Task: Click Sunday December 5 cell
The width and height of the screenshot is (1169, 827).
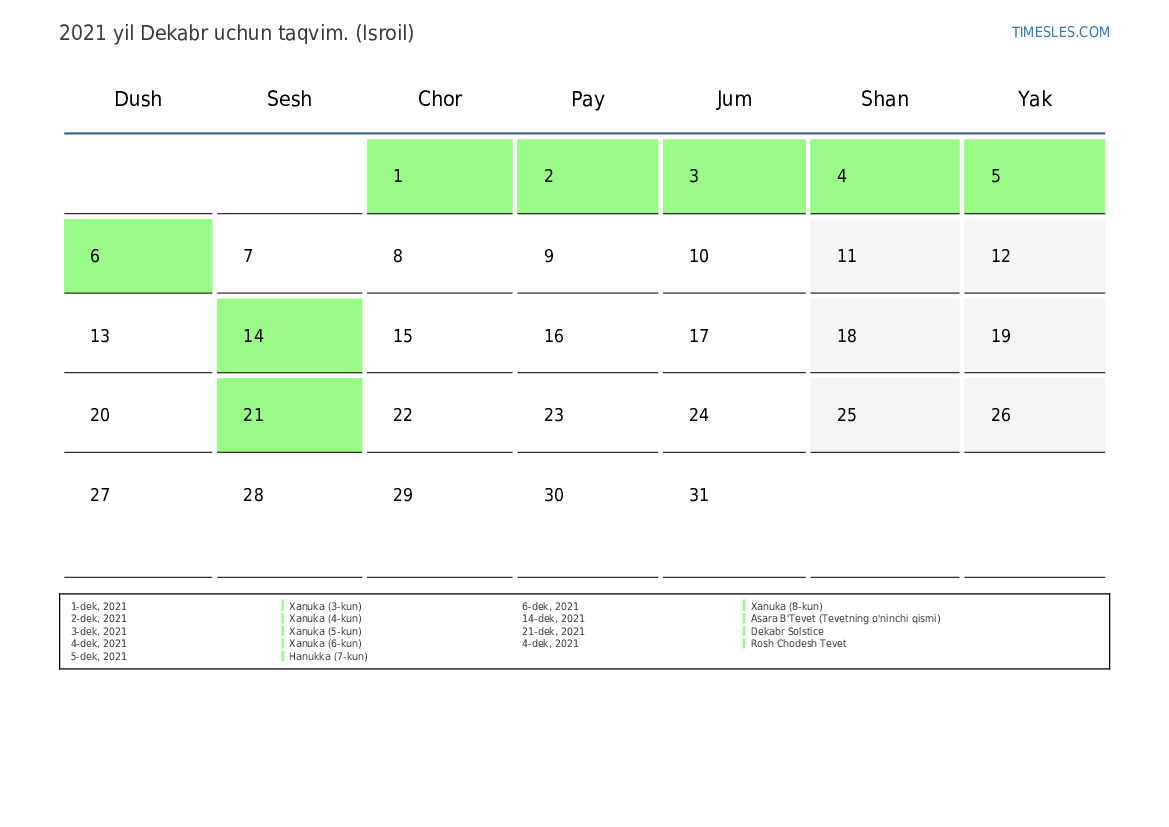Action: click(x=1034, y=176)
